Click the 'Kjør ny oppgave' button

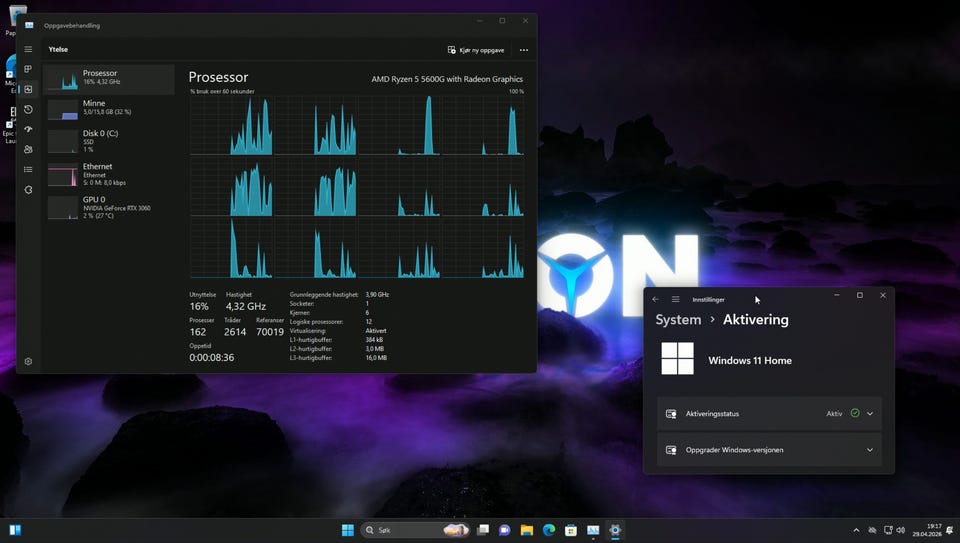pyautogui.click(x=476, y=50)
